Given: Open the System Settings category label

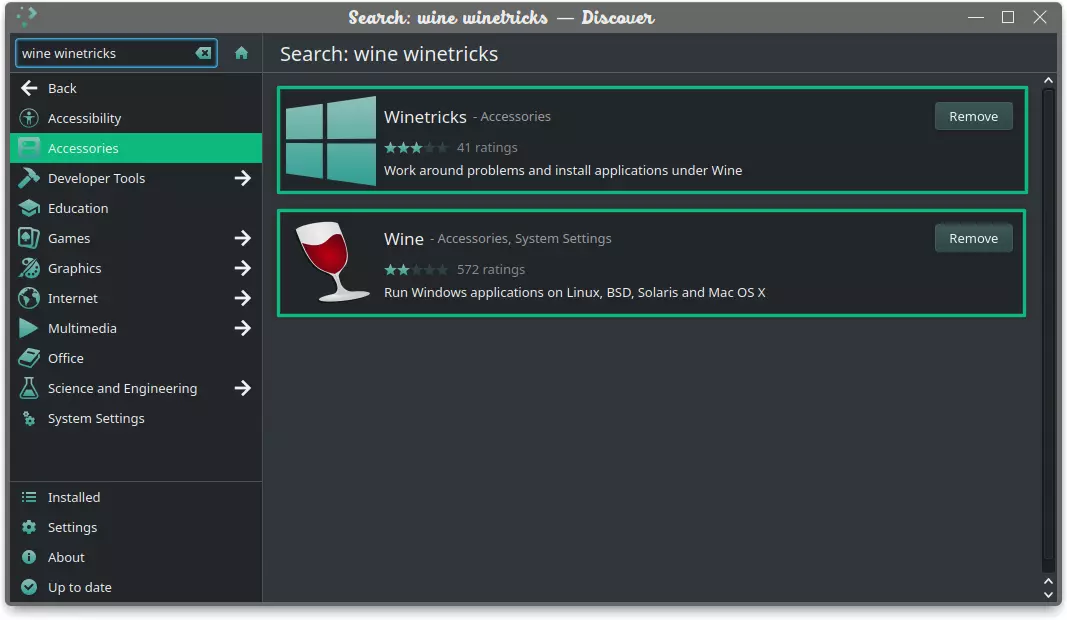Looking at the screenshot, I should tap(96, 418).
